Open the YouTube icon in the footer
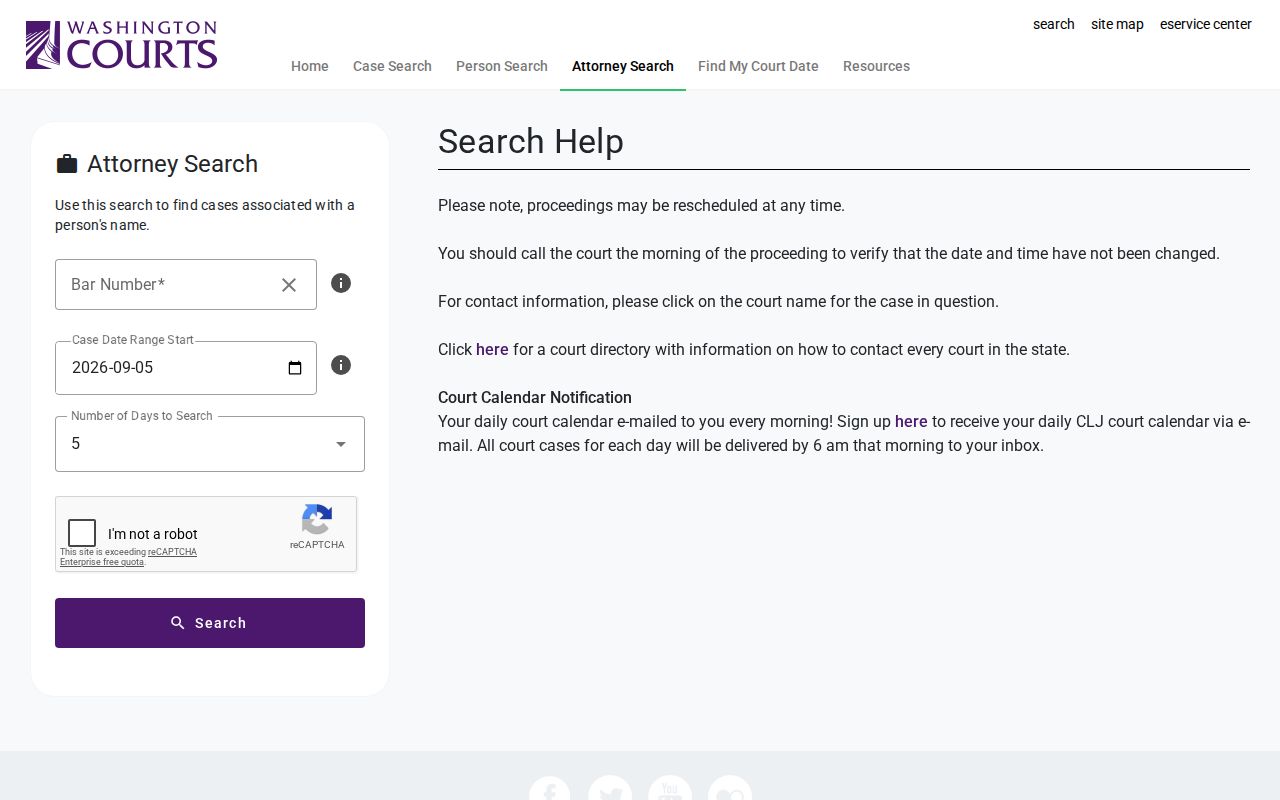Screen dimensions: 1280x800 [x=670, y=788]
